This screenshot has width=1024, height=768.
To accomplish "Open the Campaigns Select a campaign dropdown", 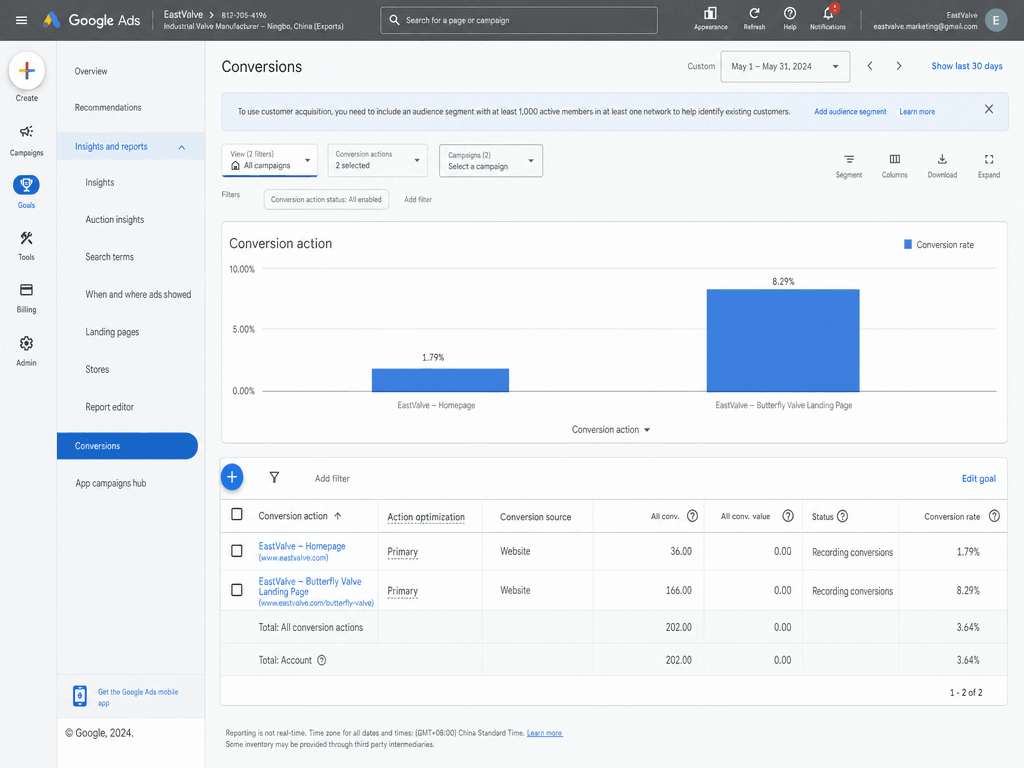I will (x=490, y=161).
